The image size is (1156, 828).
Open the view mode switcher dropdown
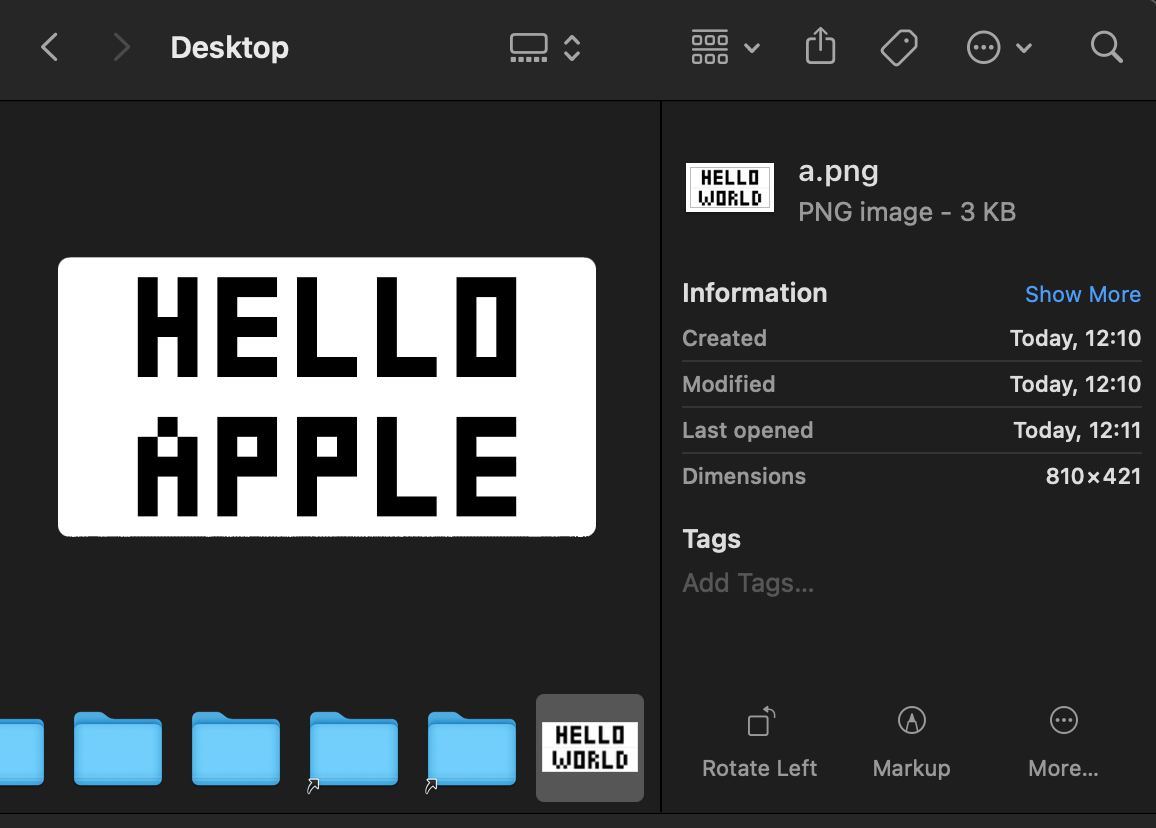[545, 48]
